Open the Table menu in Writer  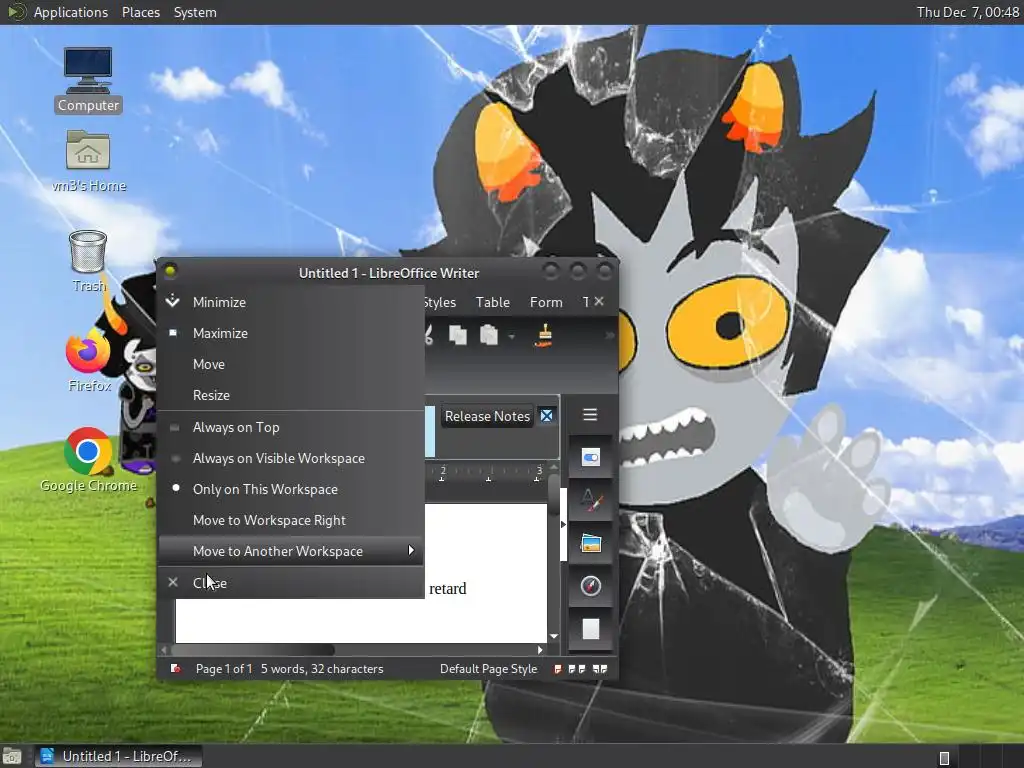(x=492, y=302)
